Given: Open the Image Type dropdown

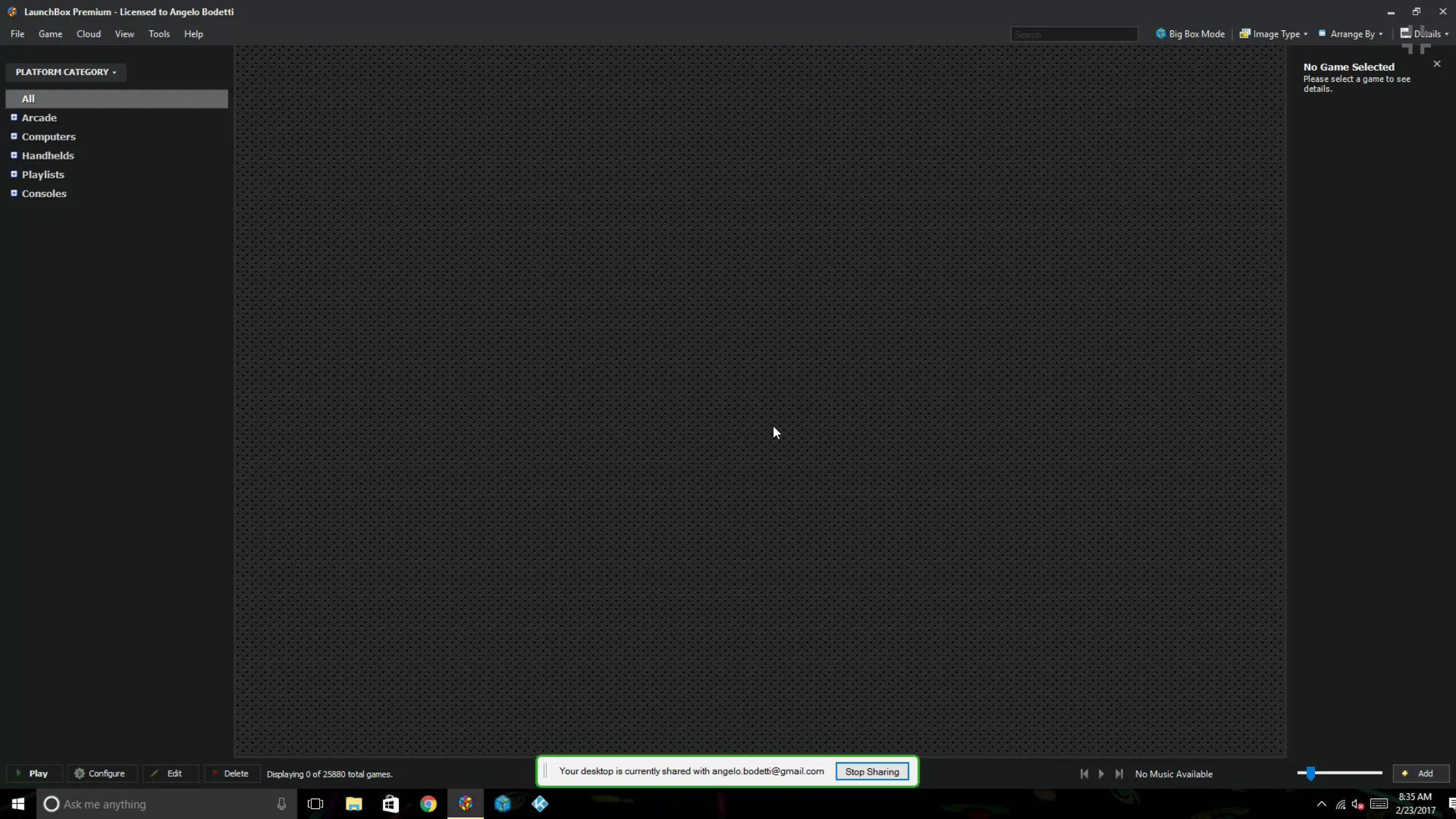Looking at the screenshot, I should [1273, 34].
